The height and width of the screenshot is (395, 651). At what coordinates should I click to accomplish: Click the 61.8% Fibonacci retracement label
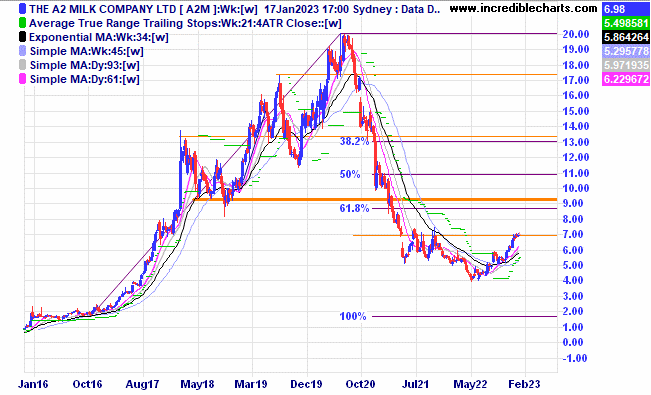[354, 208]
